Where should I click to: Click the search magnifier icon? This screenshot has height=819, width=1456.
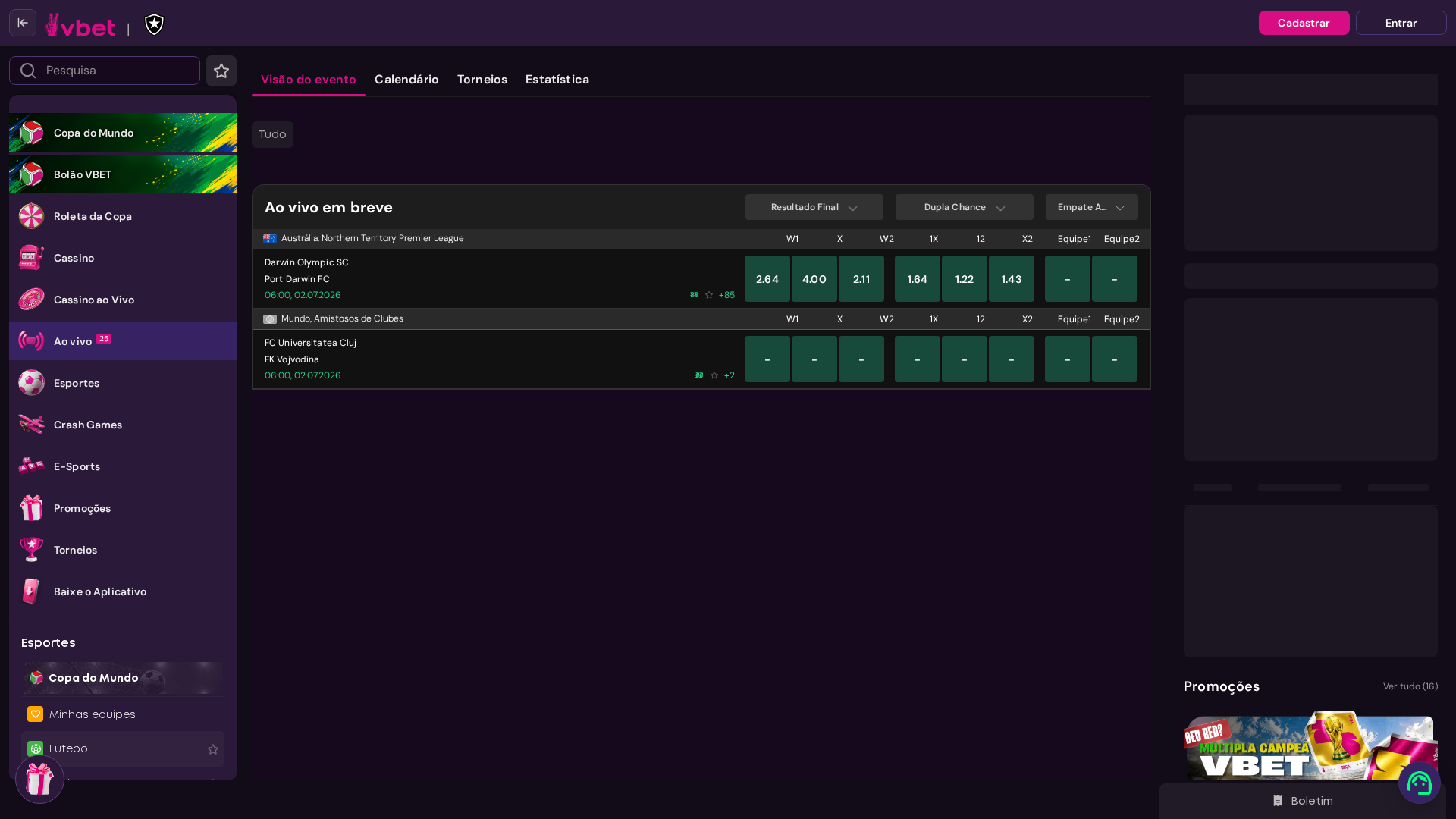tap(28, 71)
